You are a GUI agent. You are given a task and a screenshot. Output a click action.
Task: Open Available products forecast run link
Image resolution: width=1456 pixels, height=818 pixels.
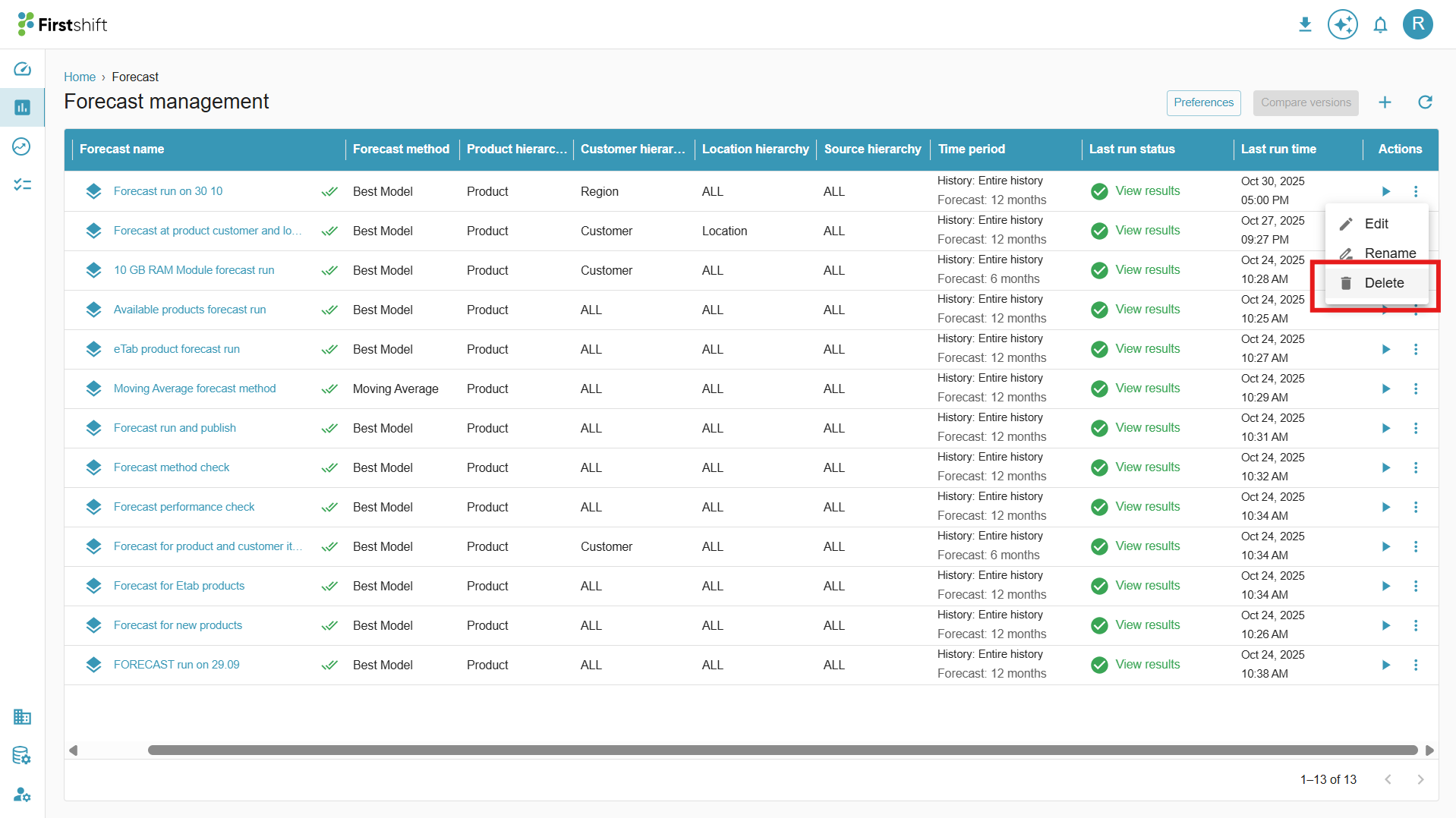190,310
